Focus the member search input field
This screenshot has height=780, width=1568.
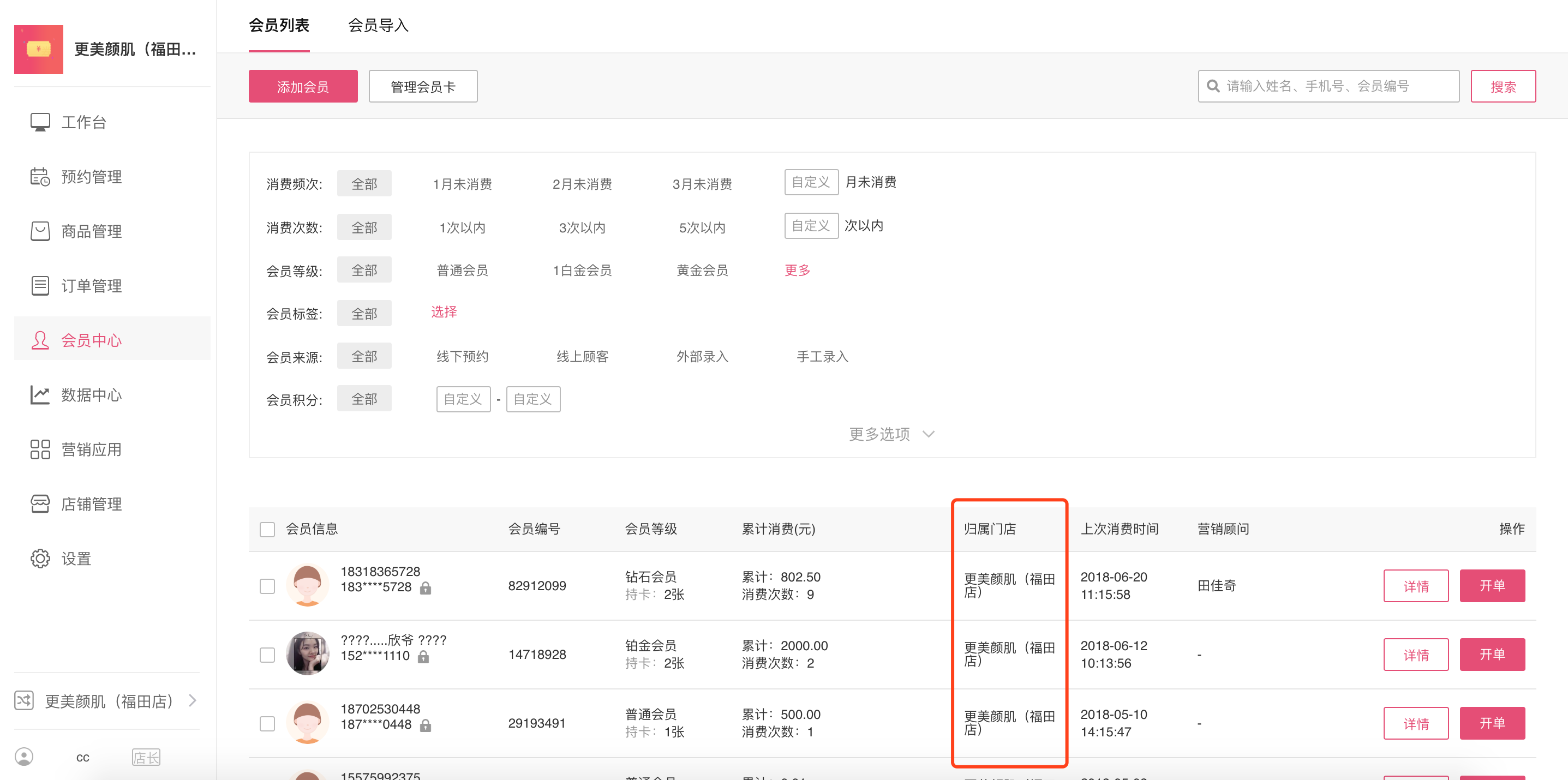coord(1329,86)
